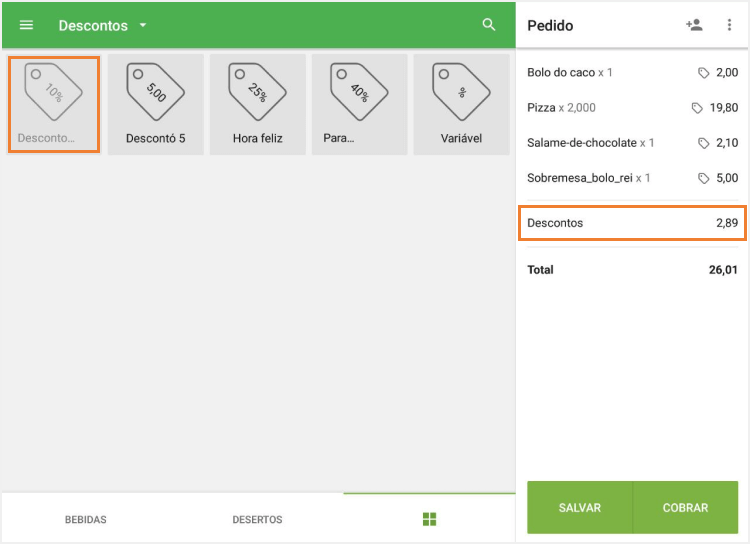Open item search with magnifier icon
This screenshot has width=750, height=544.
[x=489, y=25]
